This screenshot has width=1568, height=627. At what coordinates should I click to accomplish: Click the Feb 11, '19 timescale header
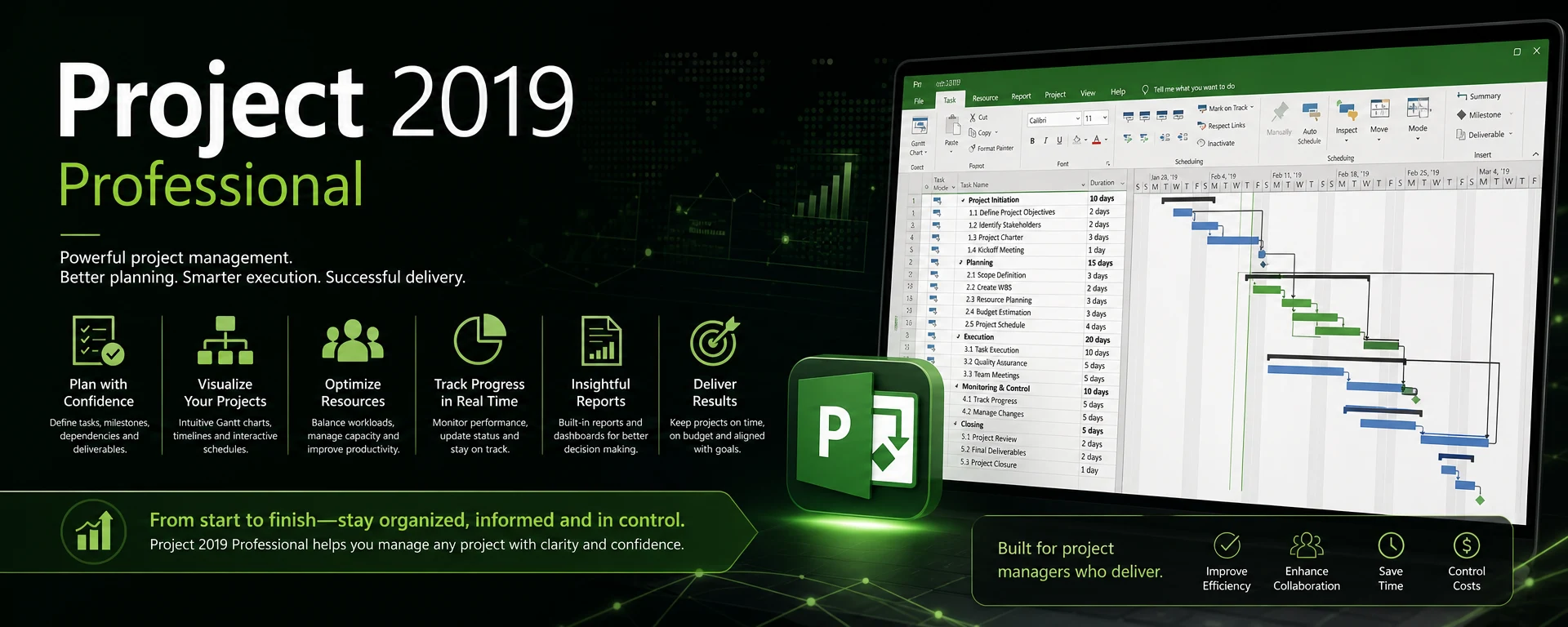pyautogui.click(x=1287, y=176)
